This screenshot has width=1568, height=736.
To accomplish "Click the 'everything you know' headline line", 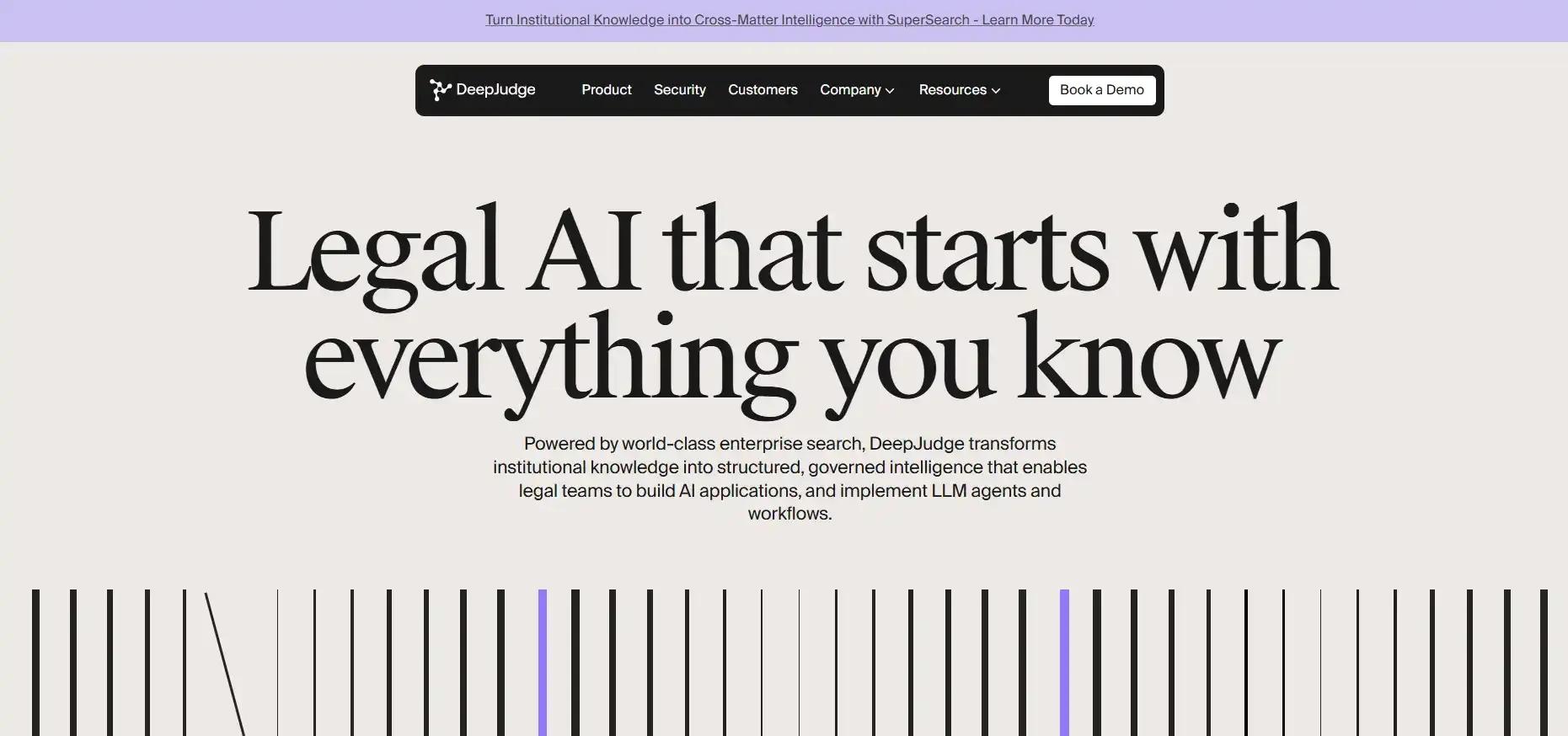I will 792,362.
